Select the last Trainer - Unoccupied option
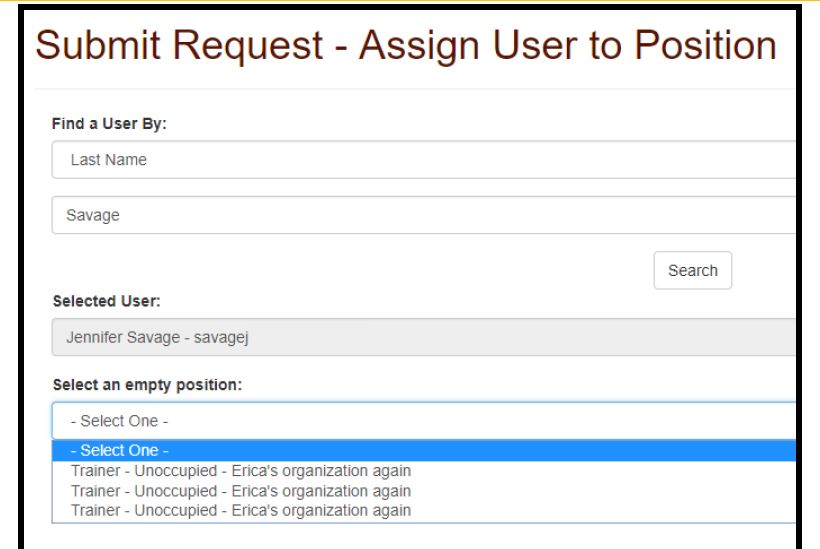This screenshot has width=820, height=549. click(x=424, y=510)
